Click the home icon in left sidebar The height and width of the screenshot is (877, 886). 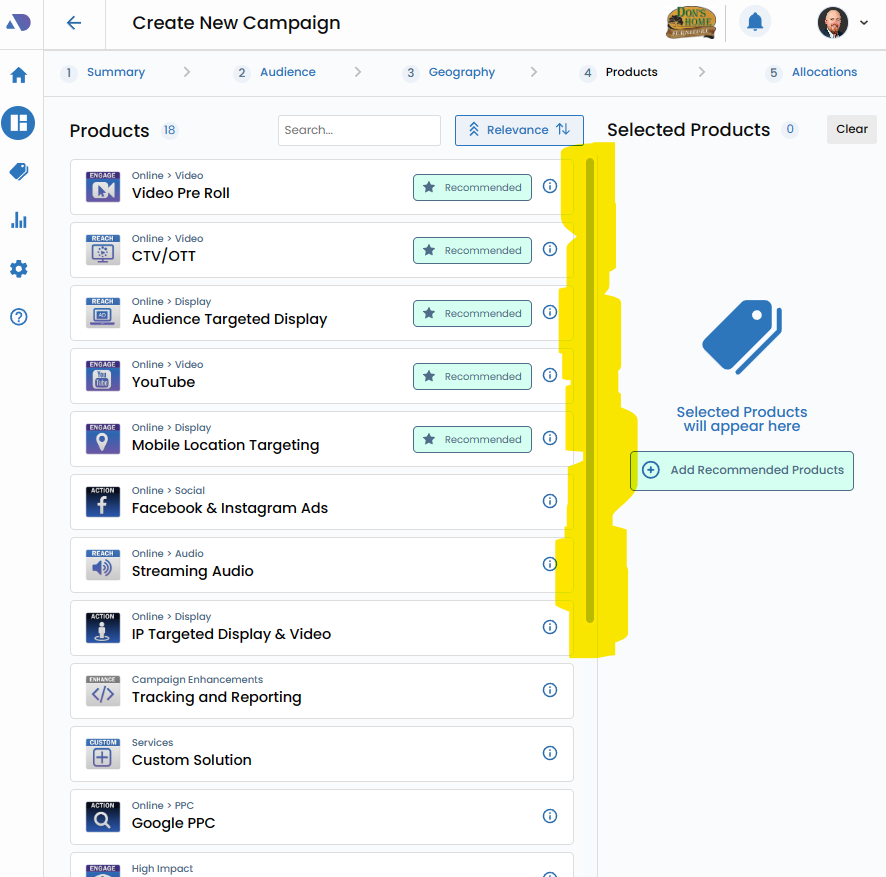tap(19, 75)
